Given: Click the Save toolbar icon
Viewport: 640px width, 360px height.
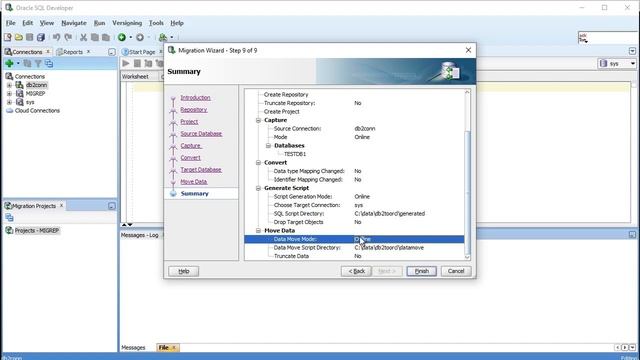Looking at the screenshot, I should [29, 38].
